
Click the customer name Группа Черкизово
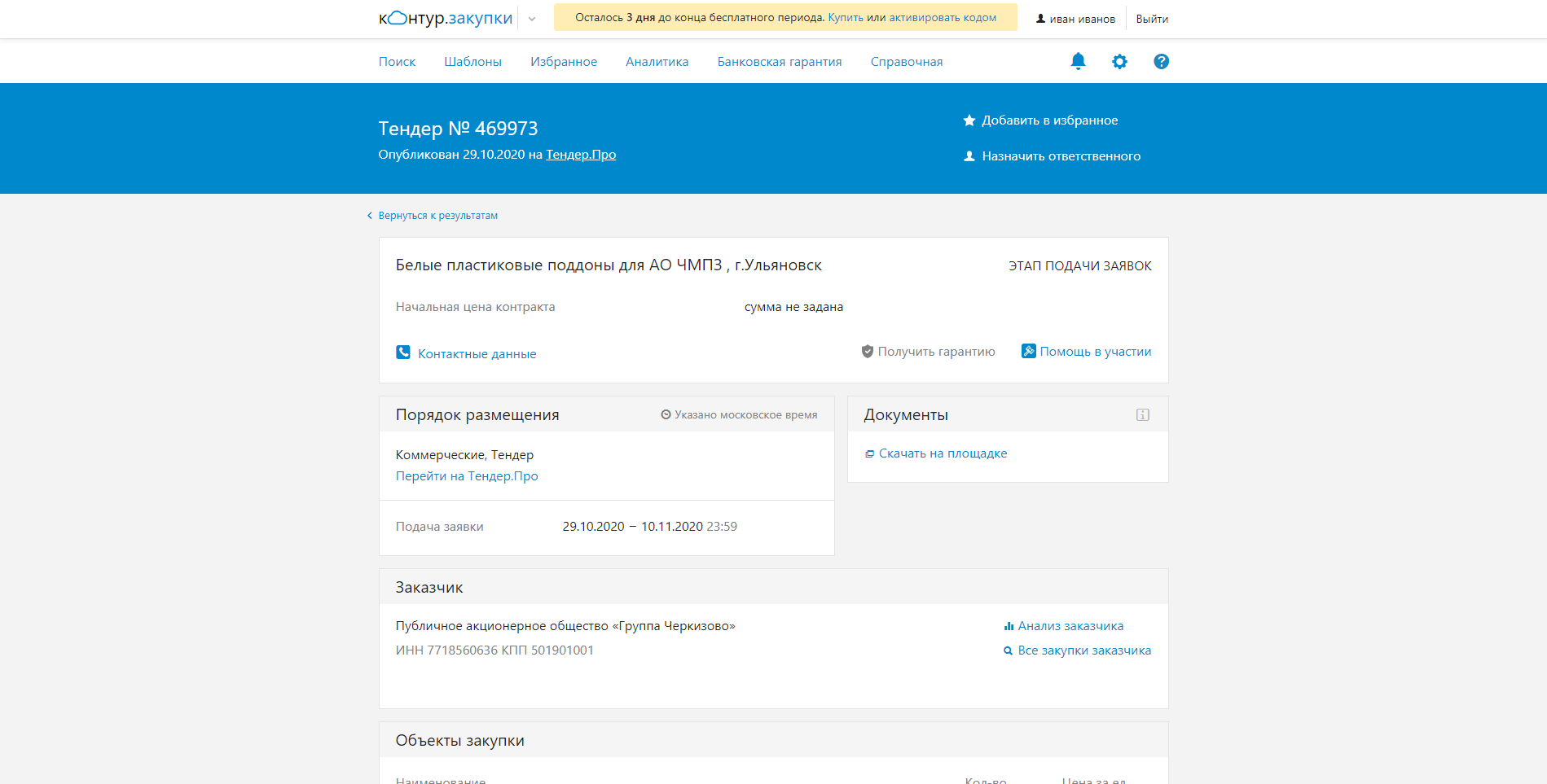[565, 626]
